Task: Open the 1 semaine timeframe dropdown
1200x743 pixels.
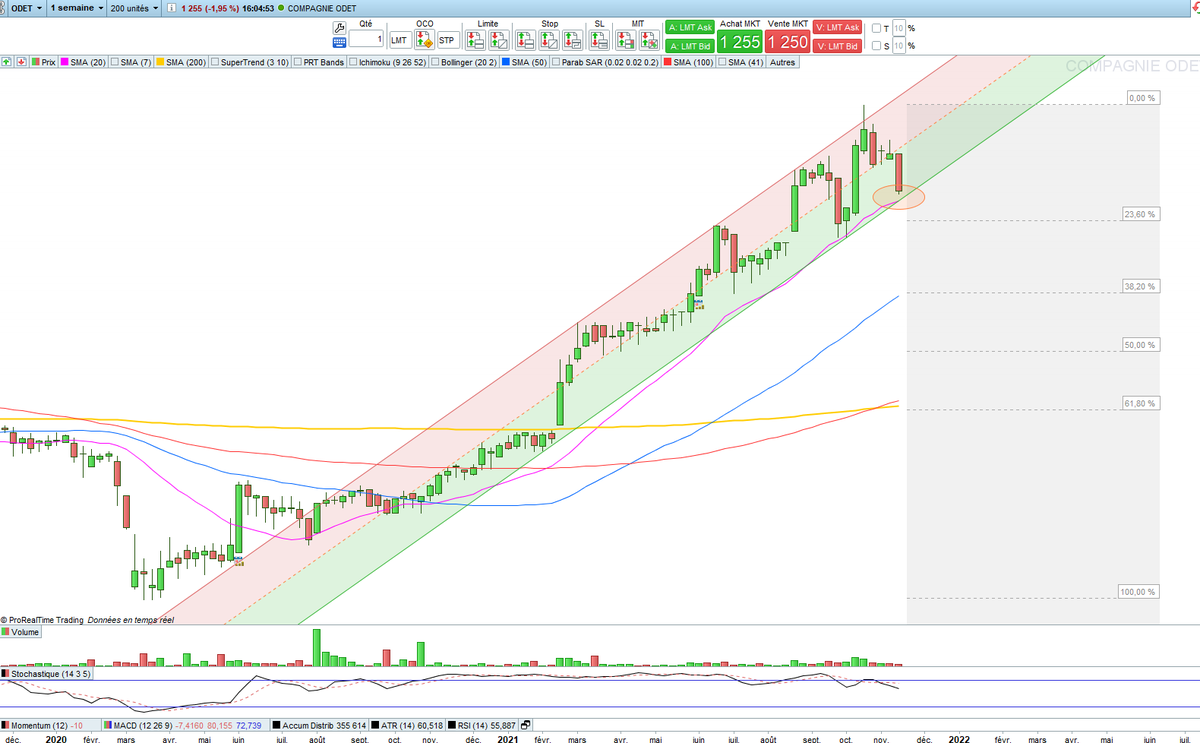Action: [x=77, y=8]
